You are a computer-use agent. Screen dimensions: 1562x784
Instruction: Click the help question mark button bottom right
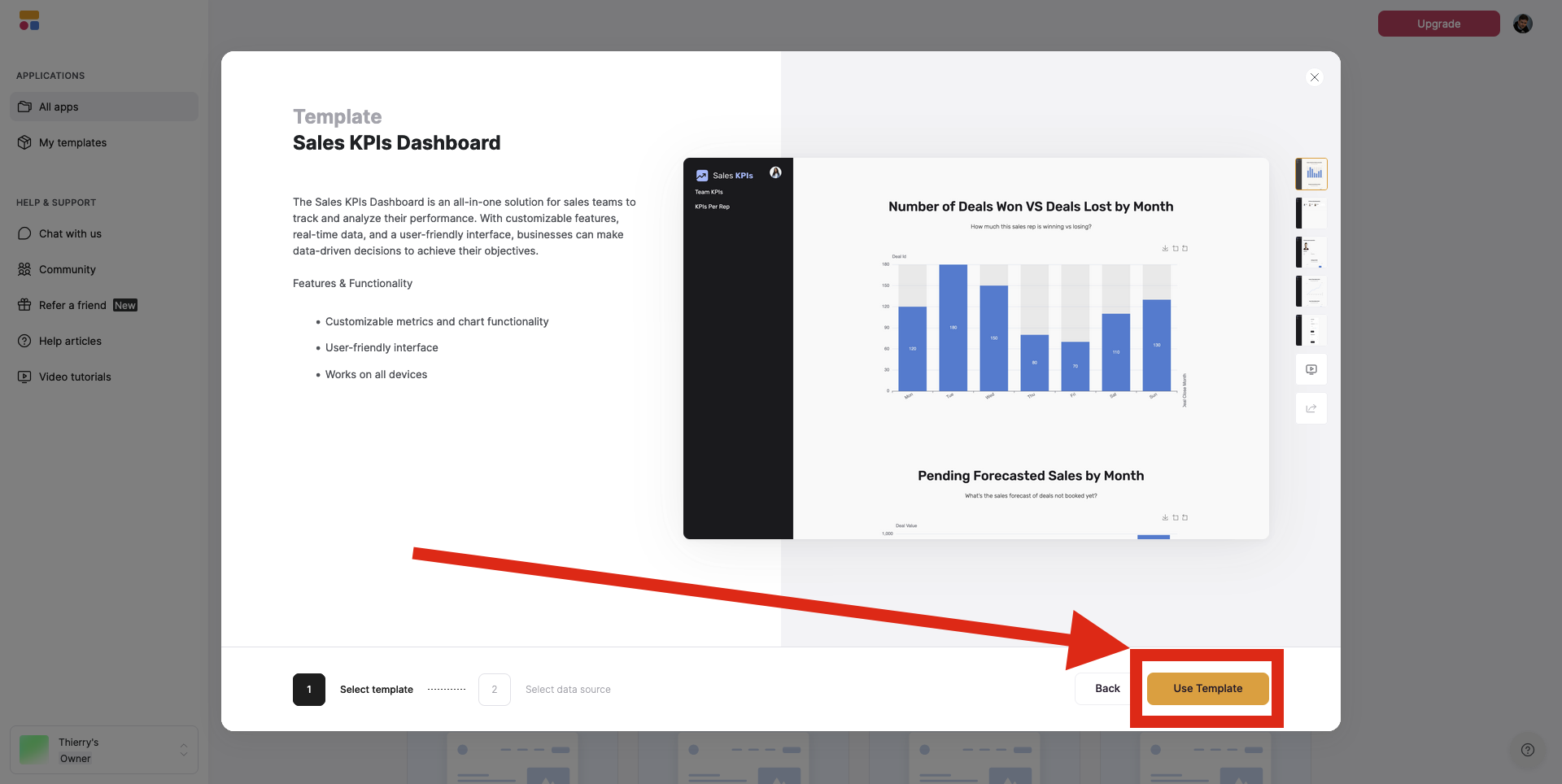coord(1528,750)
